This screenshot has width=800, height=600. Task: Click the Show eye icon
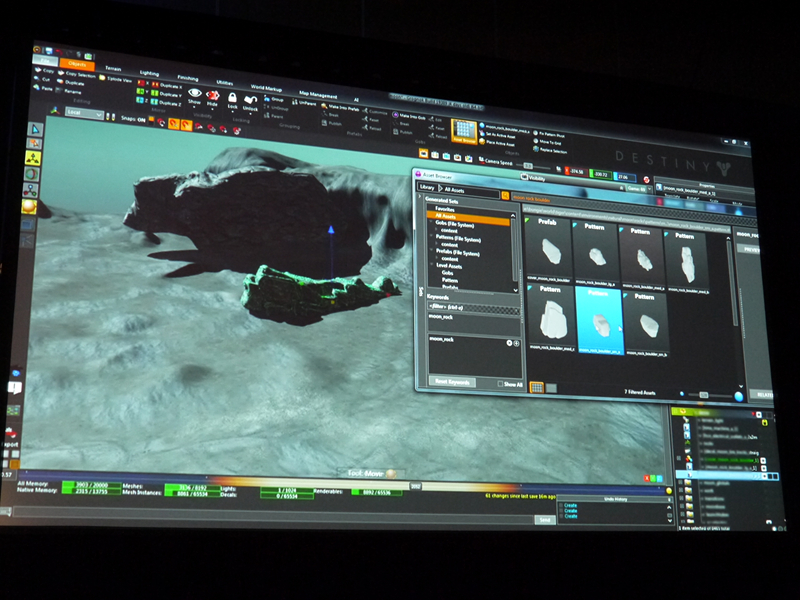coord(194,93)
